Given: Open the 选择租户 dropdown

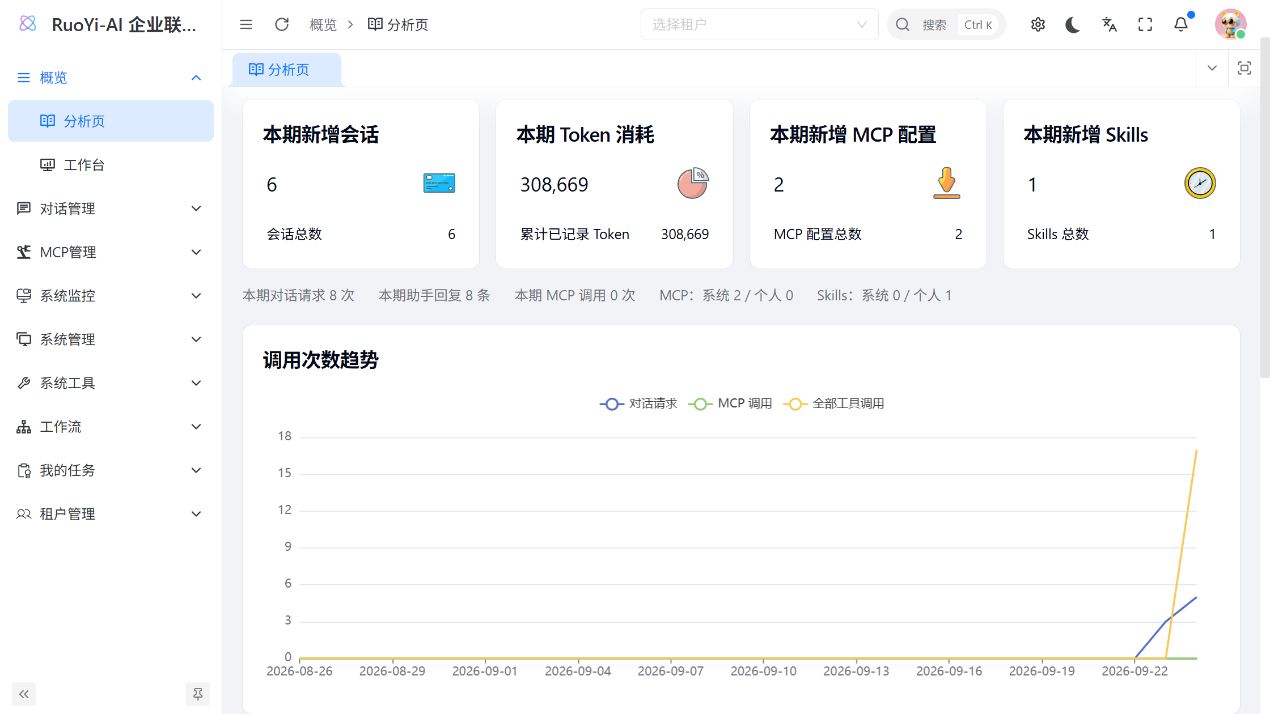Looking at the screenshot, I should (759, 24).
